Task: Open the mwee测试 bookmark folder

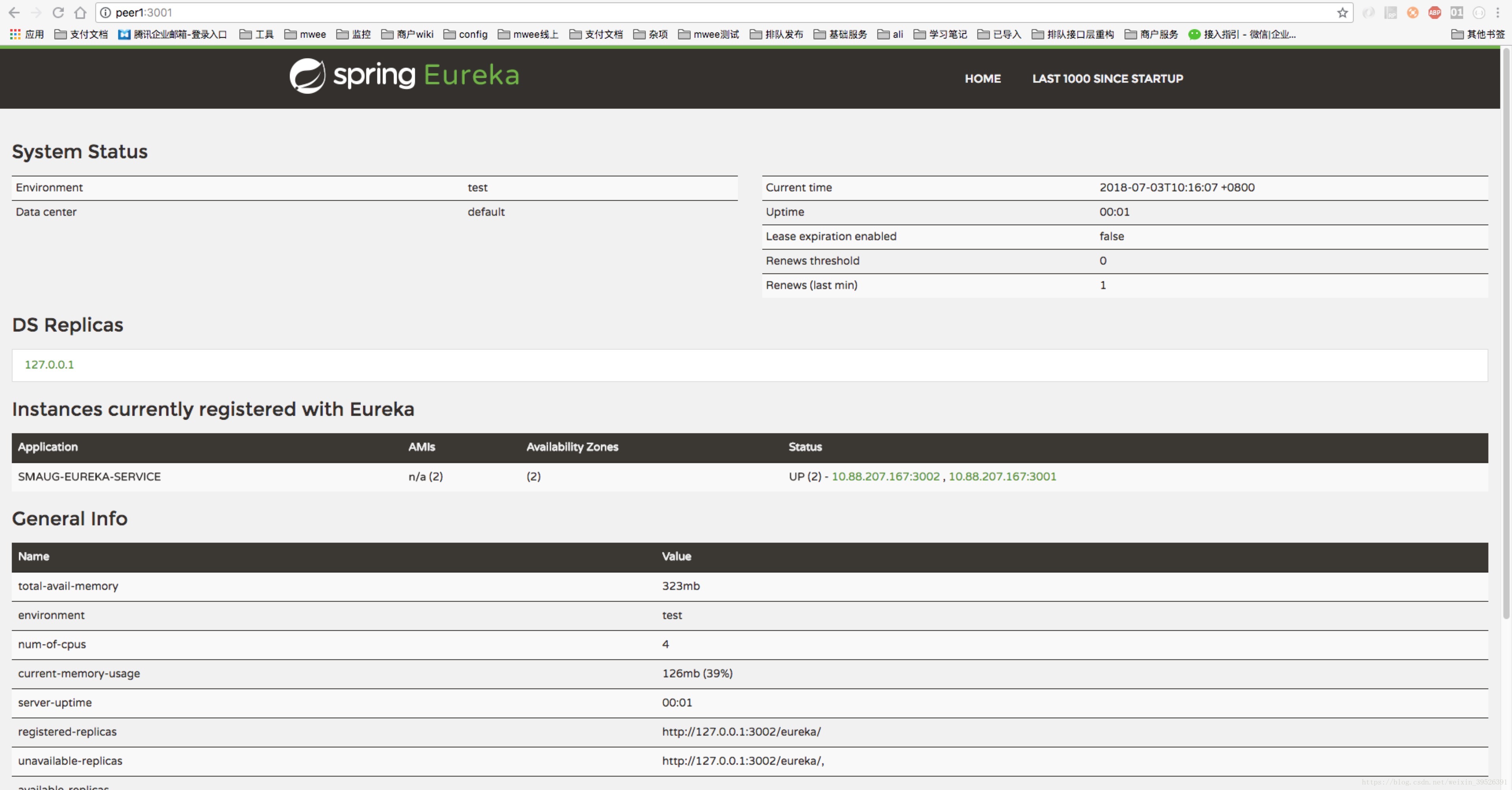Action: pyautogui.click(x=708, y=34)
